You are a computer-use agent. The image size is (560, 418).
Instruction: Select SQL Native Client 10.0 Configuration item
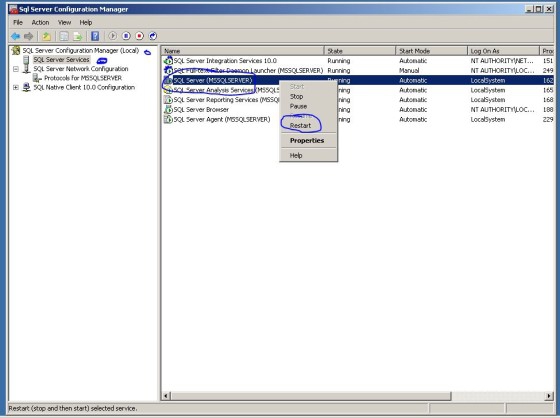pos(84,87)
